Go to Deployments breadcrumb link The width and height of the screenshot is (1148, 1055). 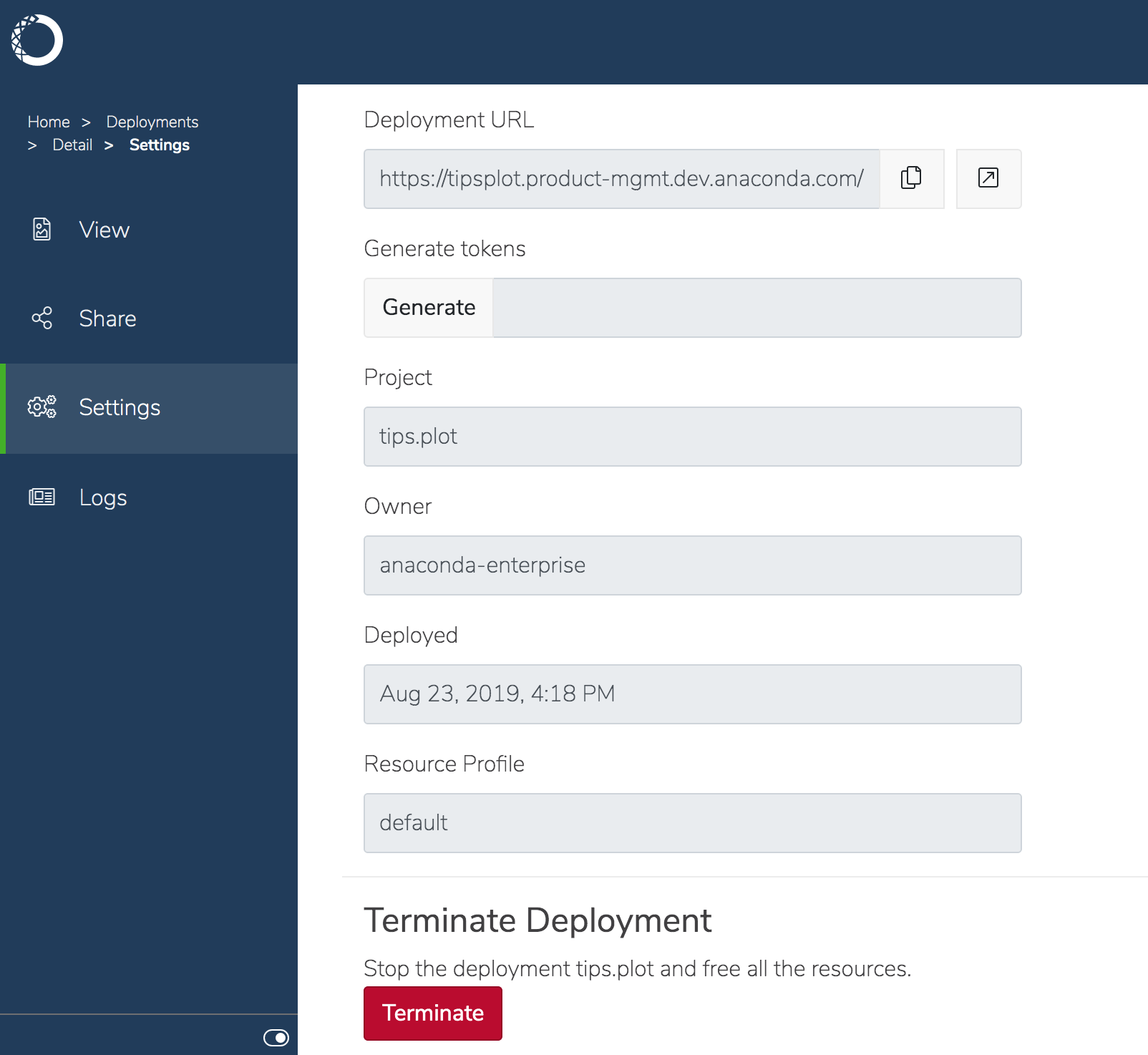(152, 122)
